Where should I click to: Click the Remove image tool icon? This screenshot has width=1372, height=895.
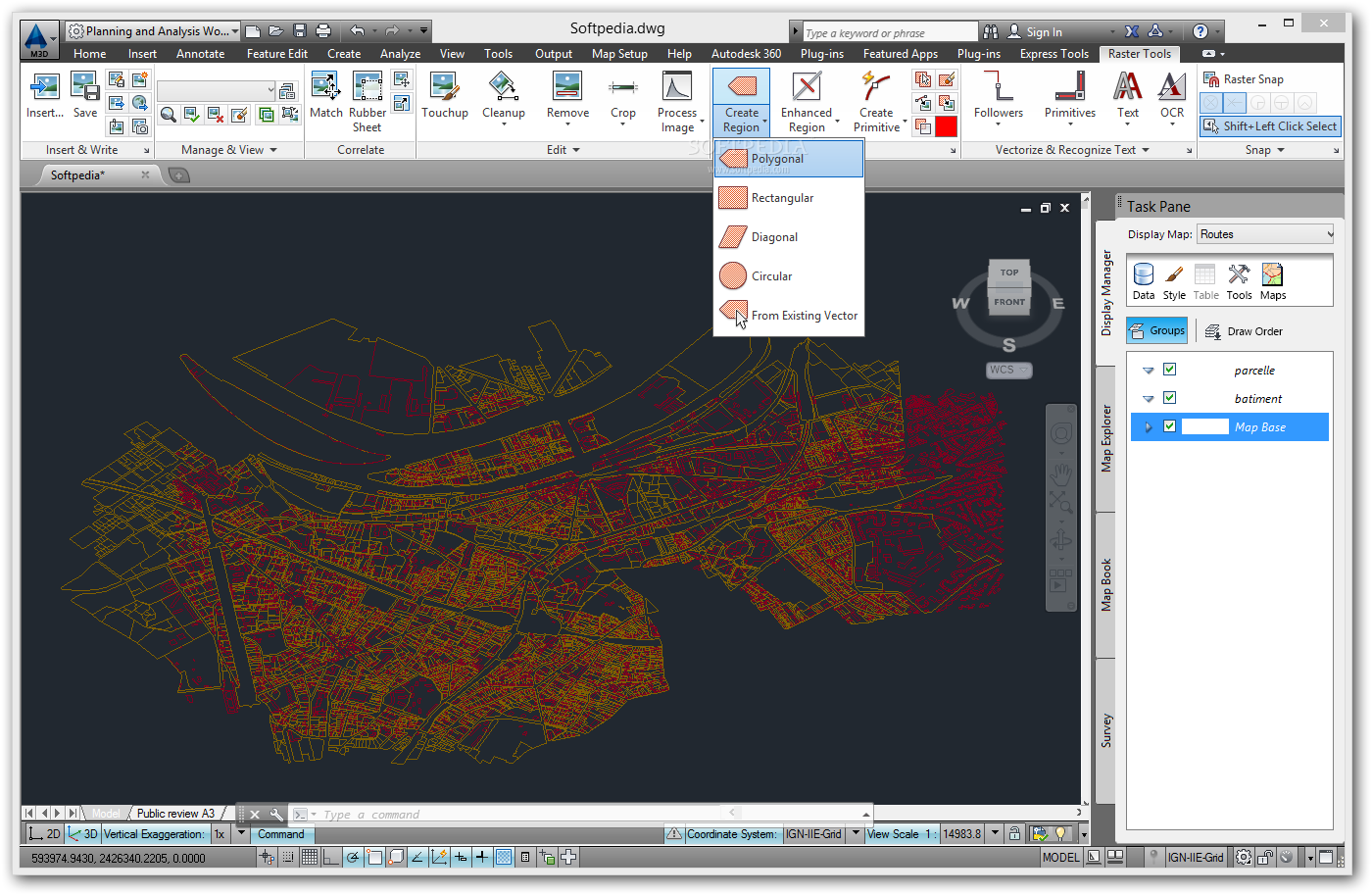[567, 87]
